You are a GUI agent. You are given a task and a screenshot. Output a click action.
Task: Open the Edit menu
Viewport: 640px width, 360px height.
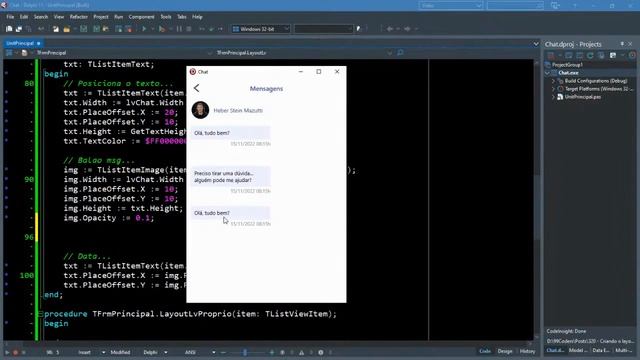pos(24,17)
